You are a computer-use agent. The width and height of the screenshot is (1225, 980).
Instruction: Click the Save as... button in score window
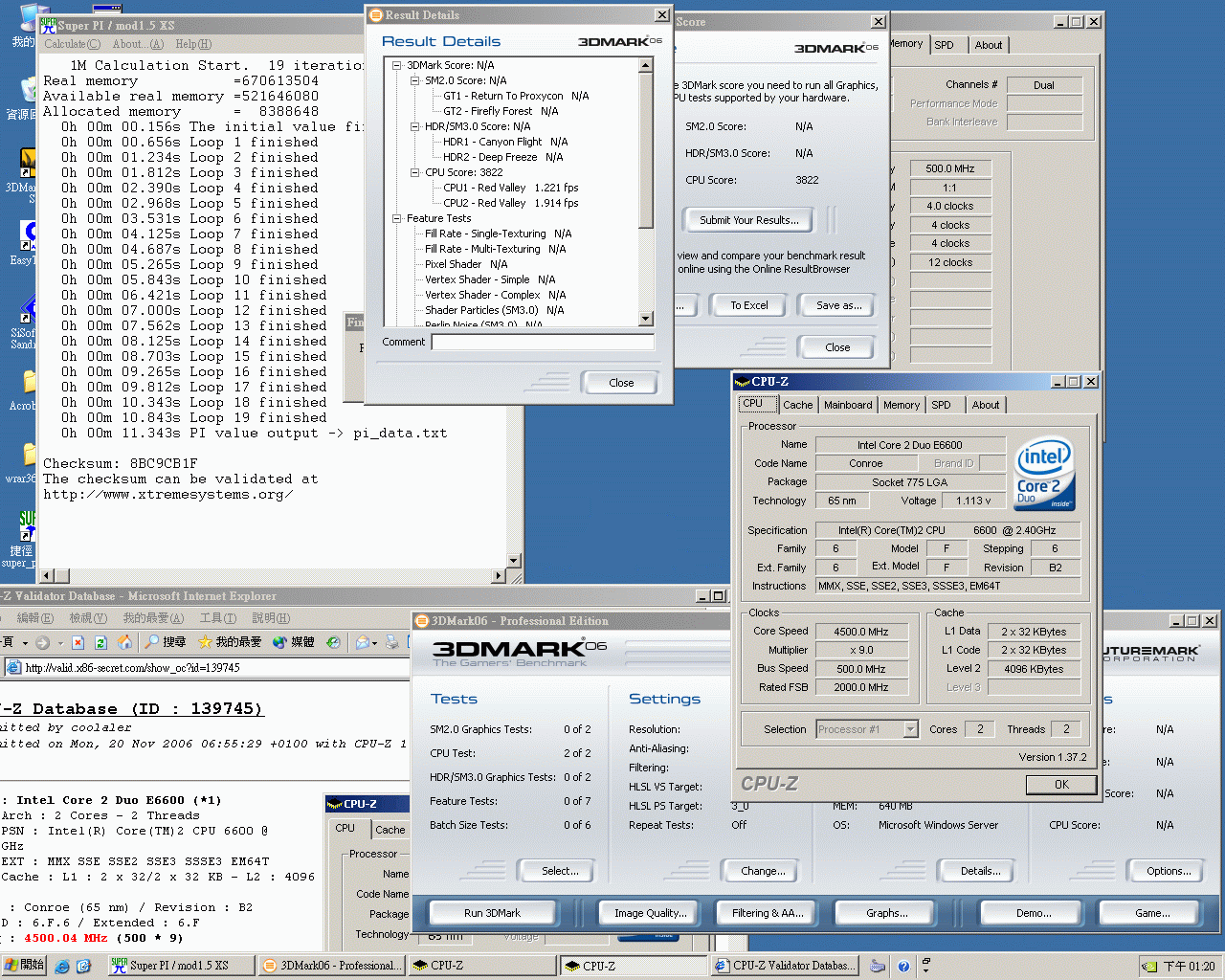(x=838, y=305)
